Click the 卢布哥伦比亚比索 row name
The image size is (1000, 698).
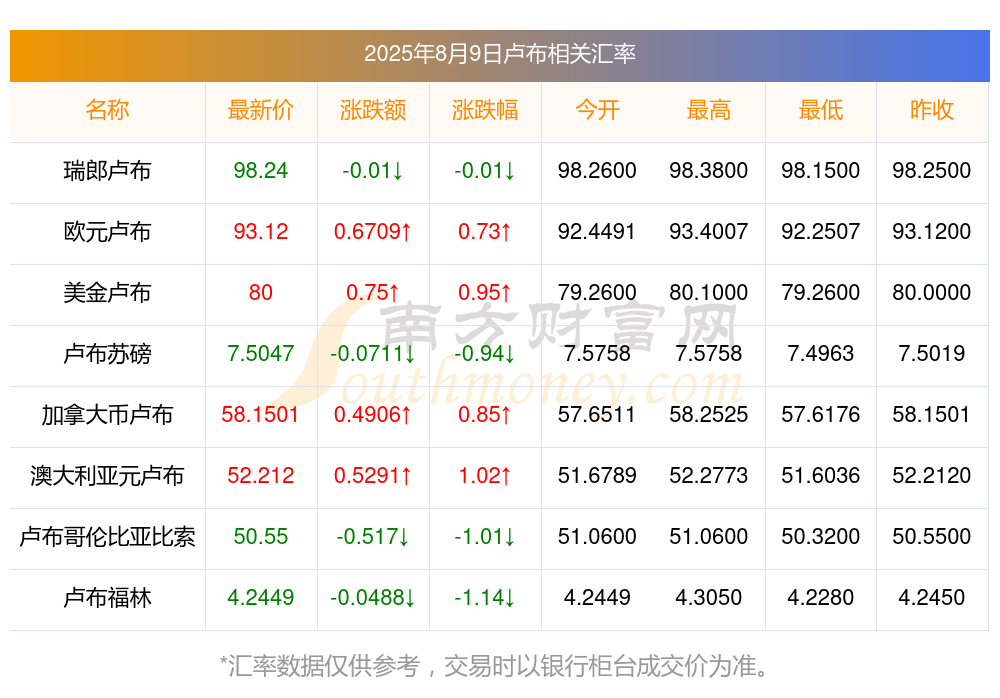coord(107,536)
